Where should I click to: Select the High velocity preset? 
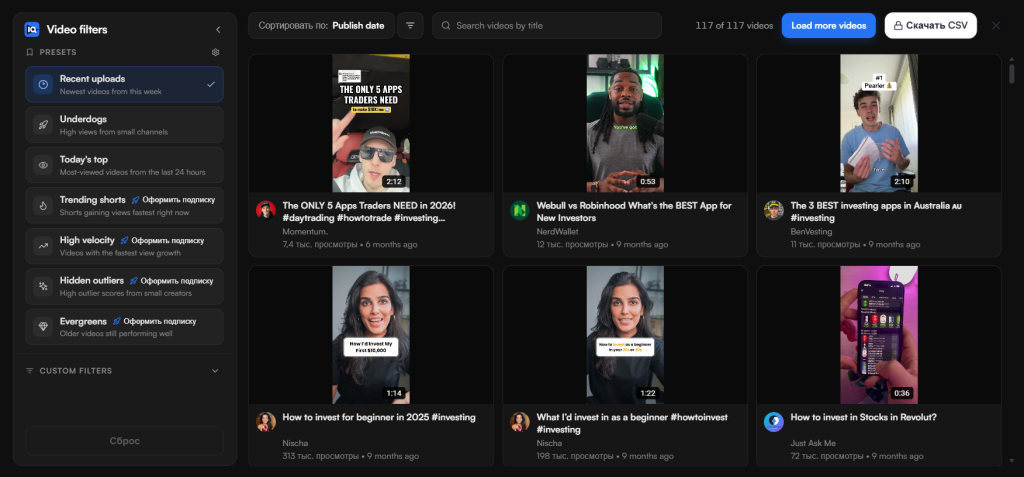125,246
